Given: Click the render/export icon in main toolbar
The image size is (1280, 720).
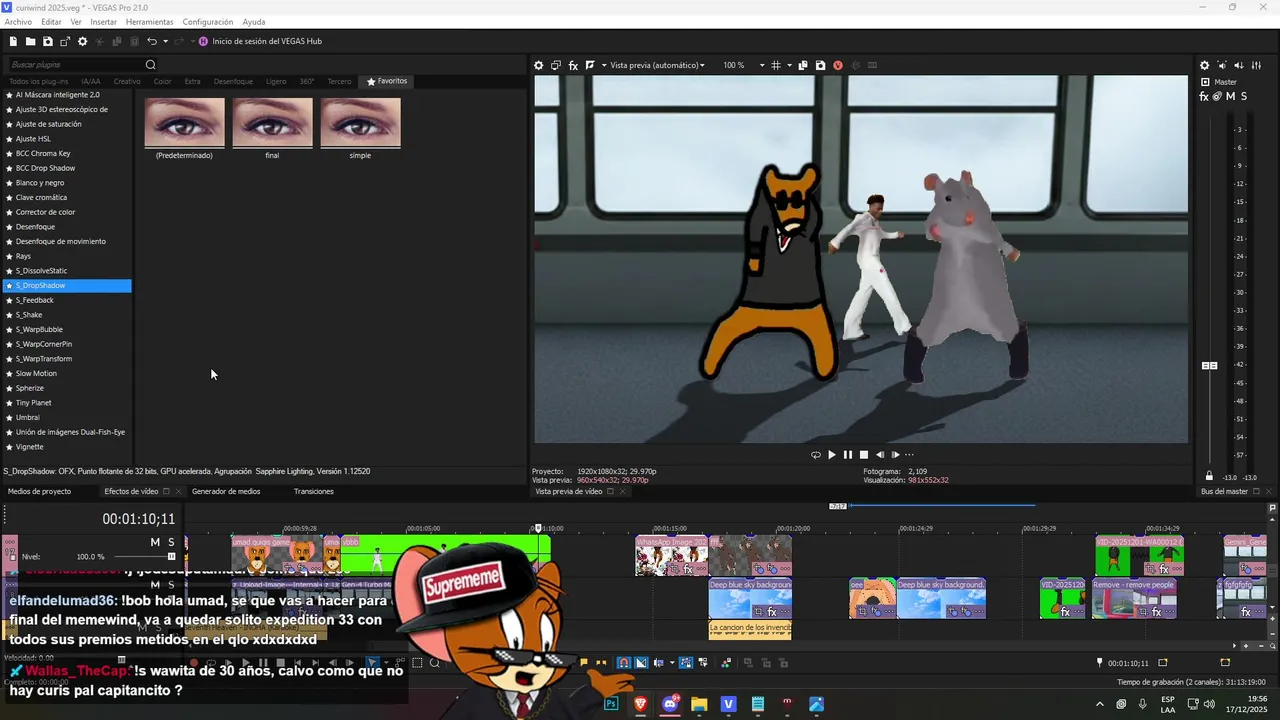Looking at the screenshot, I should tap(65, 41).
